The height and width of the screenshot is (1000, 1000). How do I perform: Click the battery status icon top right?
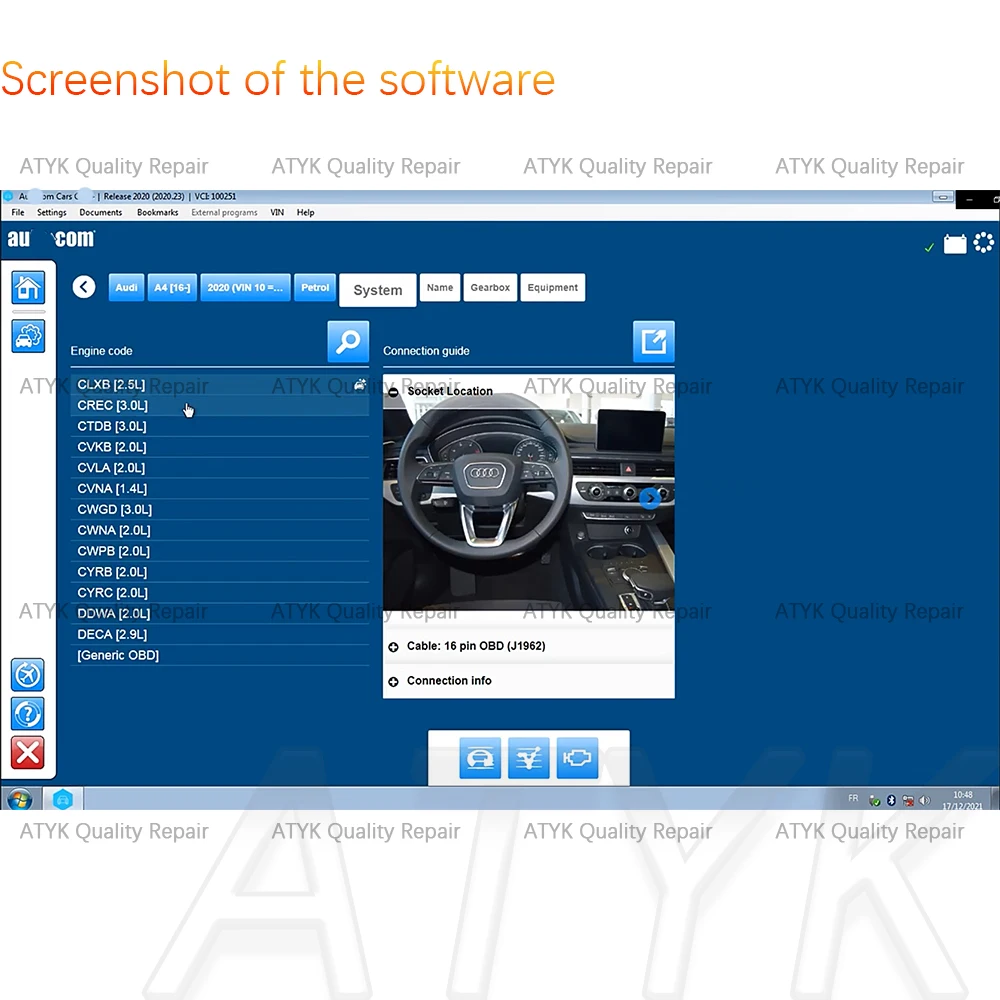point(955,244)
